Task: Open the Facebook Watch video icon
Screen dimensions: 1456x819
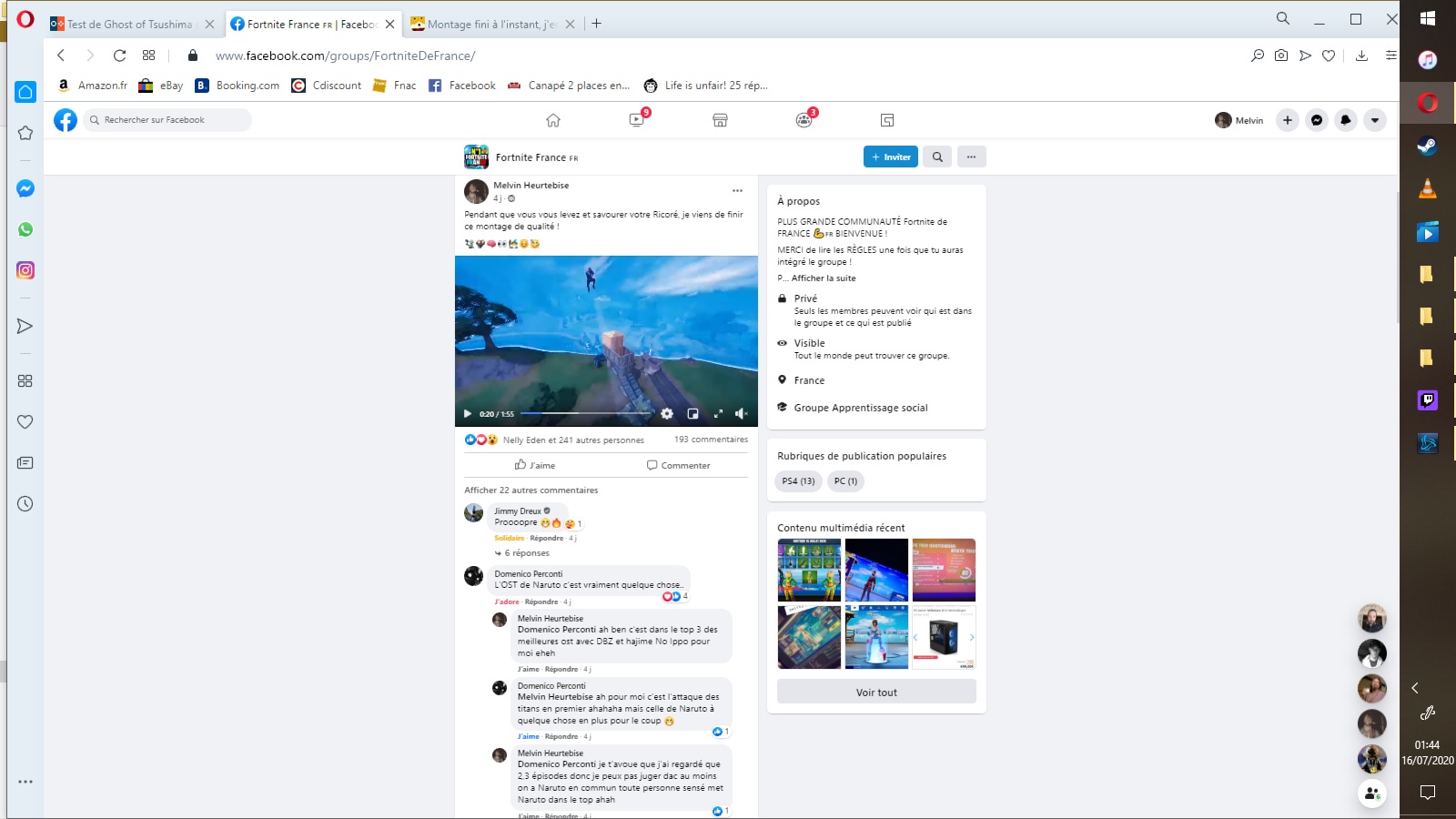Action: (x=636, y=120)
